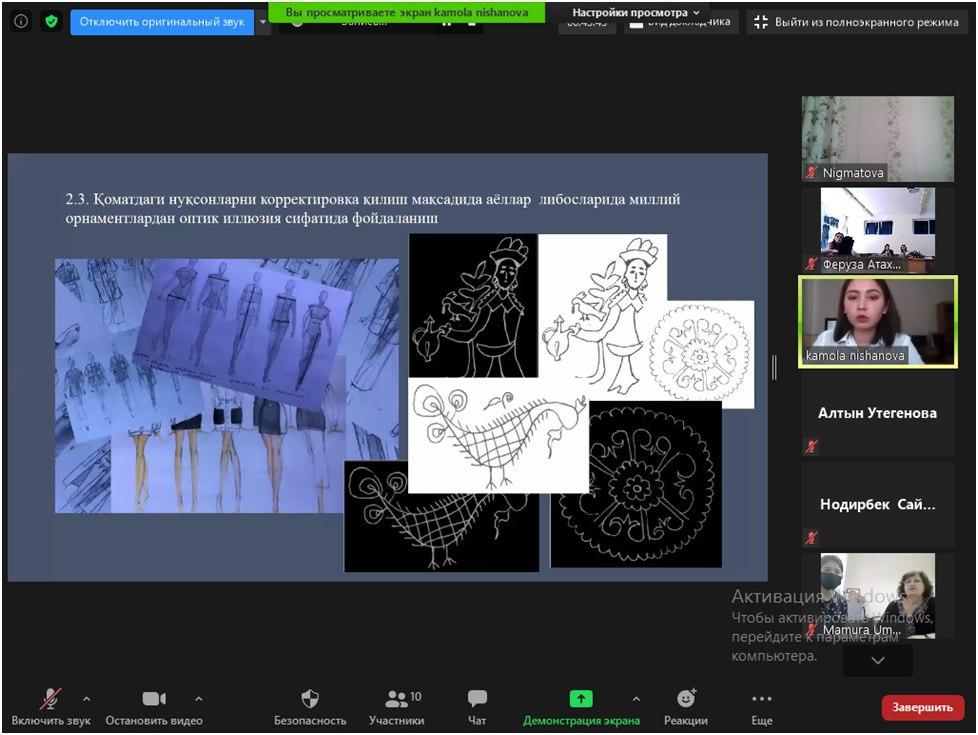Expand video options arrow beside Остановить видео
The image size is (978, 735).
(x=198, y=698)
